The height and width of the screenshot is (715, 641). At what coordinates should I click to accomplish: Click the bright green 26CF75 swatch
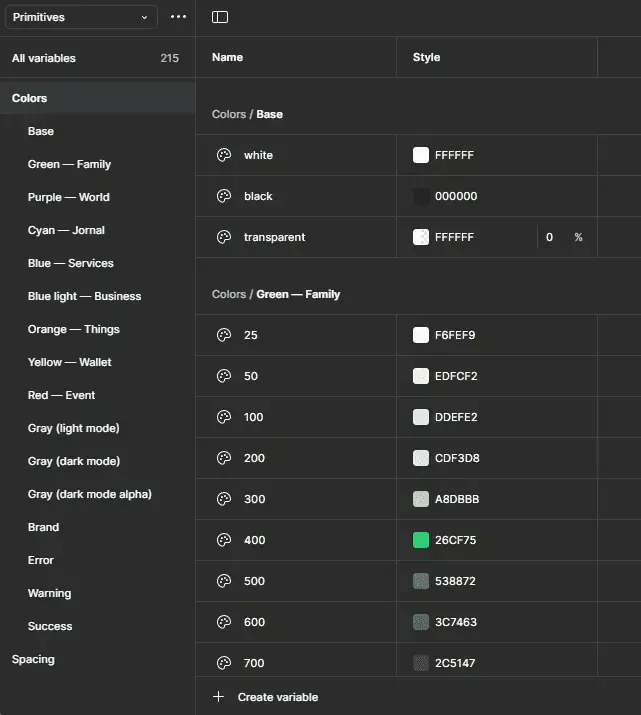(x=421, y=540)
